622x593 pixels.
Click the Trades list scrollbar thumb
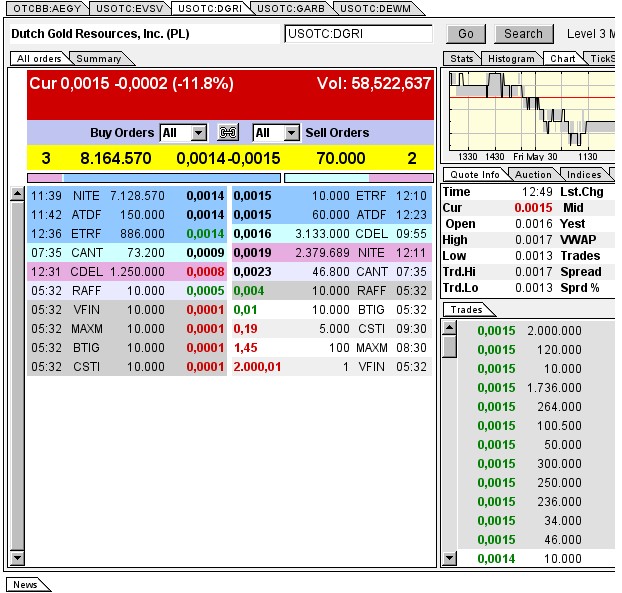click(x=449, y=346)
